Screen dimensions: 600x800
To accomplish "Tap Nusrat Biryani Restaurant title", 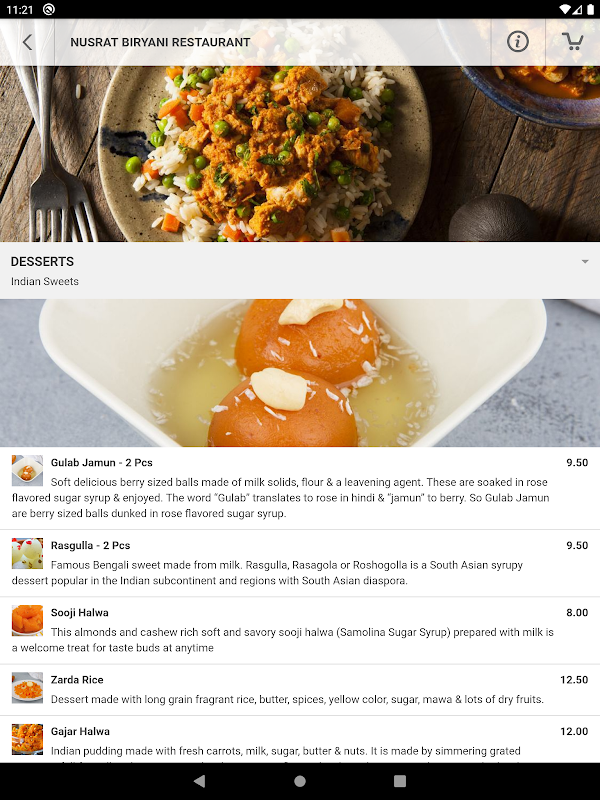I will 160,42.
